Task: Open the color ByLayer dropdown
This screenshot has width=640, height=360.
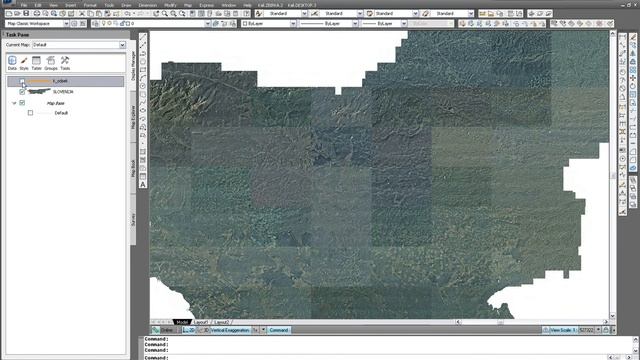Action: pos(293,24)
